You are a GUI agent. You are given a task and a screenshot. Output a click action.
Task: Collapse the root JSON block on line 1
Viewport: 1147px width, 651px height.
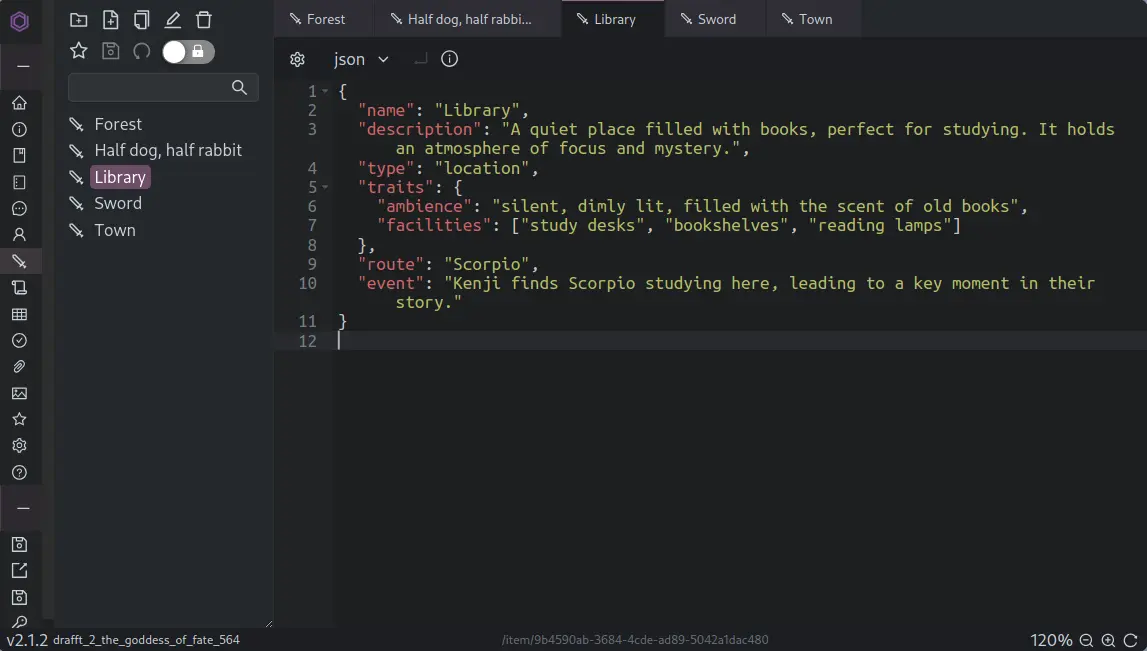click(326, 90)
